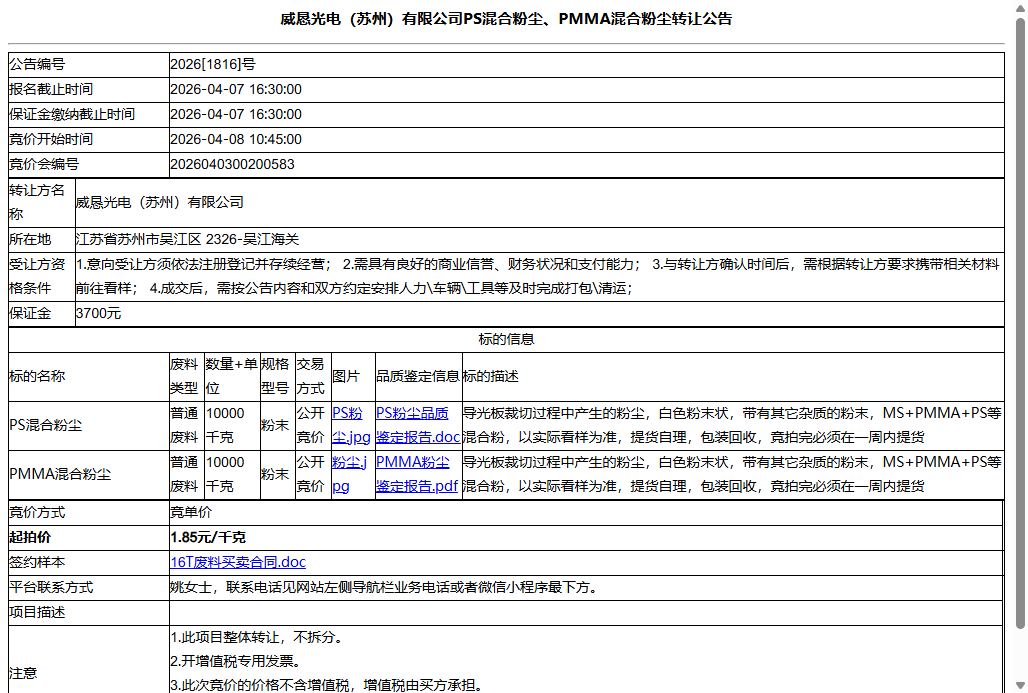
Task: Click the 起拍价 label
Action: tap(30, 538)
